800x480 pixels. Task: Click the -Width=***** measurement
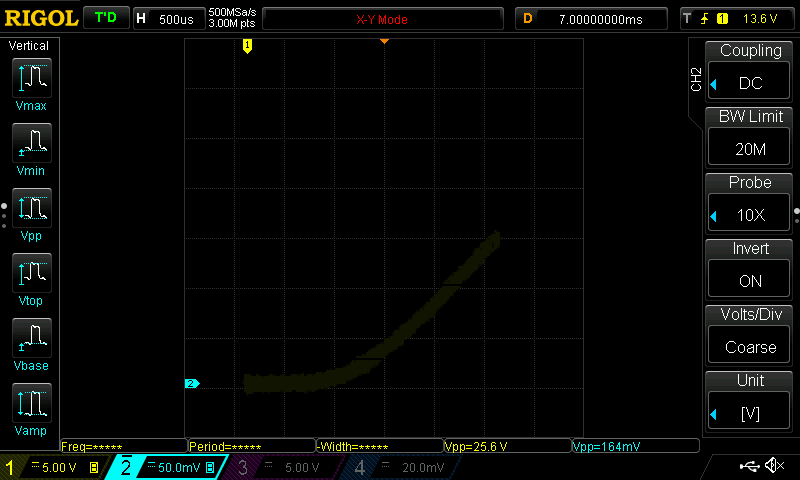(x=380, y=446)
